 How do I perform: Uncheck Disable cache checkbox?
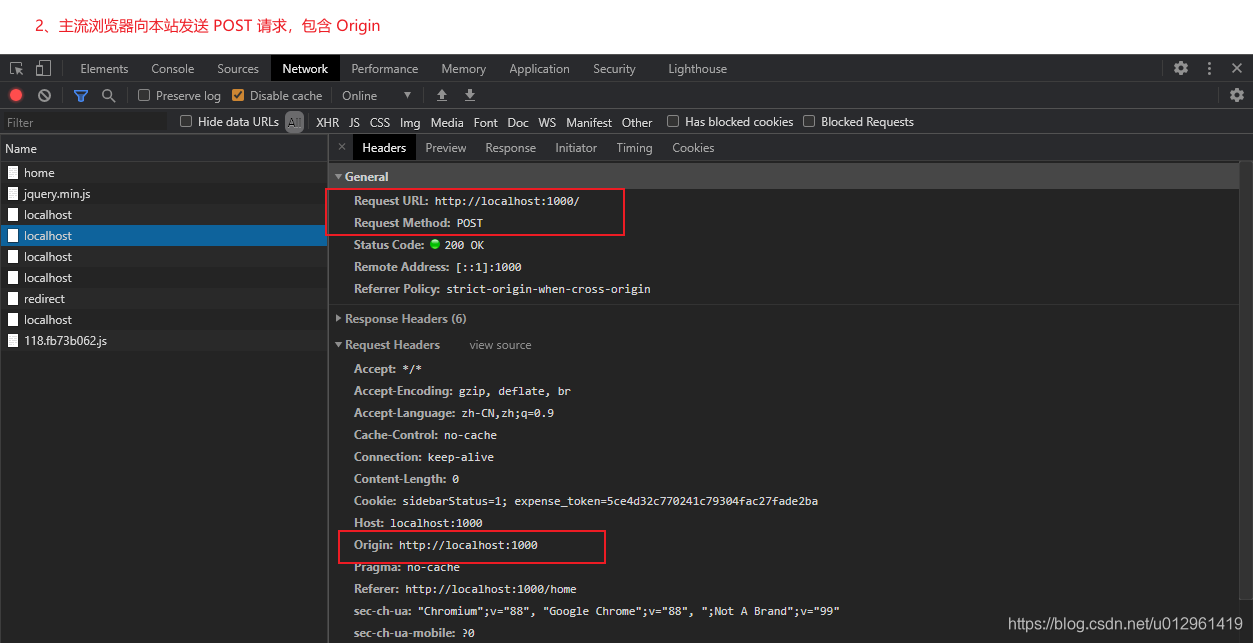(x=238, y=95)
